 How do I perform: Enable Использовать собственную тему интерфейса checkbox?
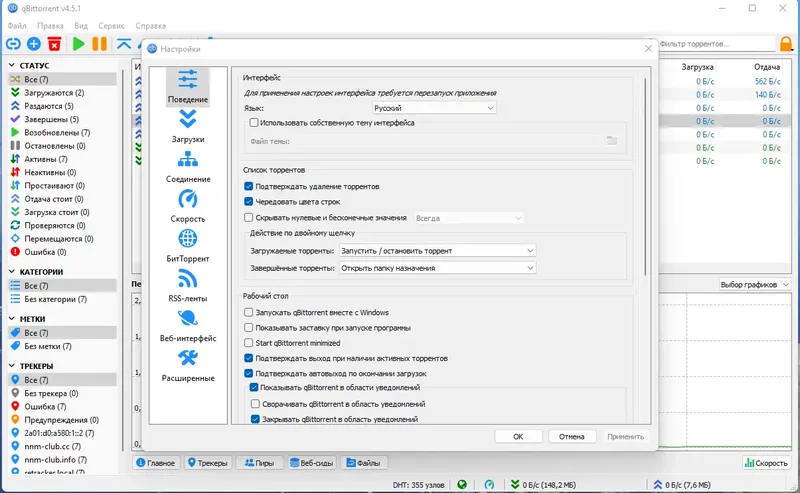coord(254,122)
